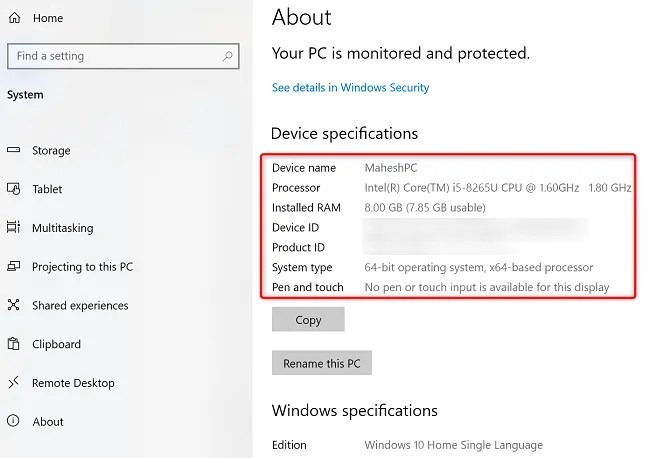The height and width of the screenshot is (458, 650).
Task: Go to Multitasking settings
Action: pyautogui.click(x=62, y=228)
